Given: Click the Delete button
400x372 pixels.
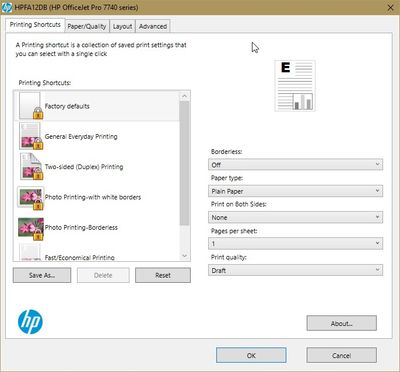Looking at the screenshot, I should [x=103, y=275].
